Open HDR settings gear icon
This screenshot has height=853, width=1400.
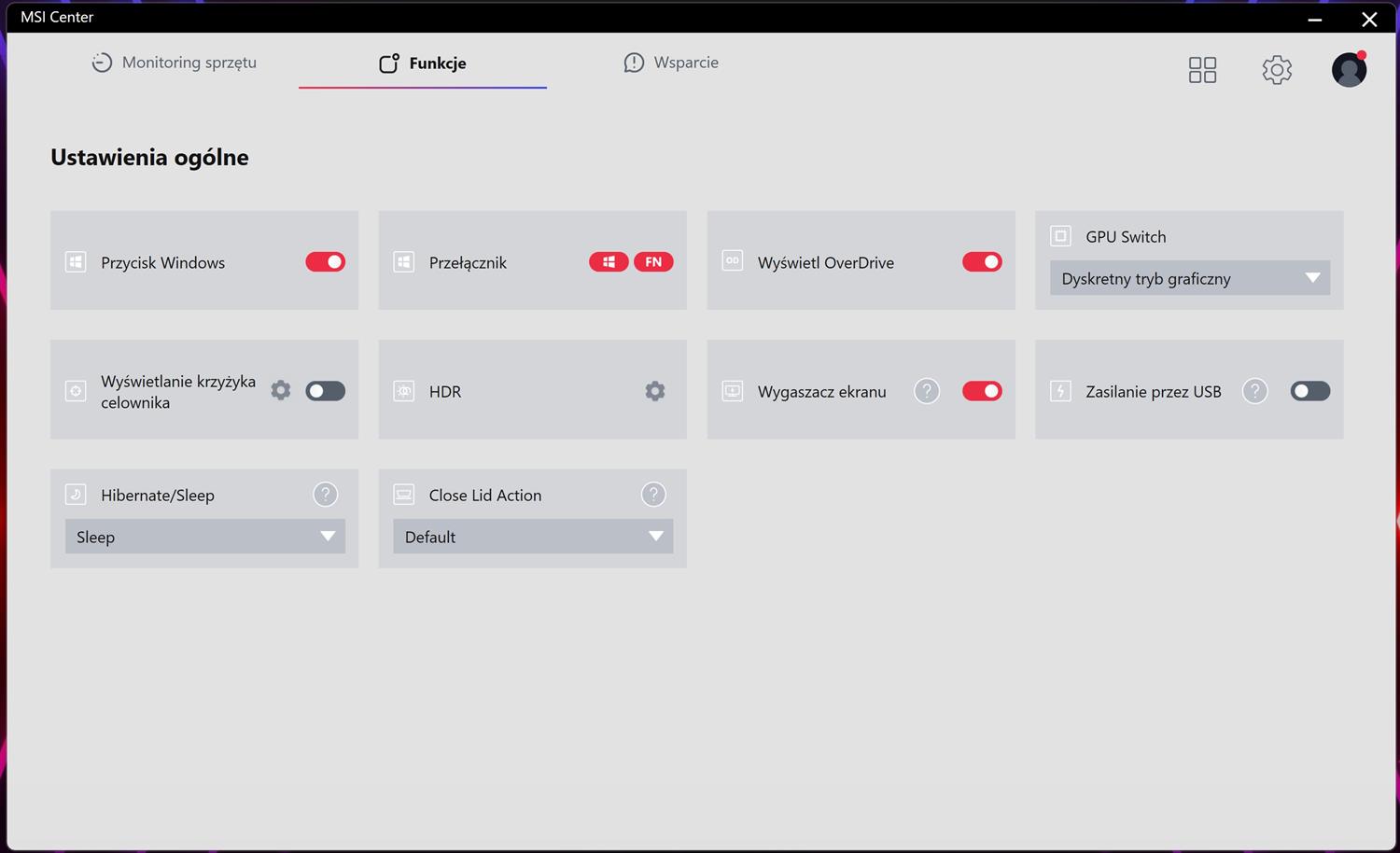tap(655, 391)
